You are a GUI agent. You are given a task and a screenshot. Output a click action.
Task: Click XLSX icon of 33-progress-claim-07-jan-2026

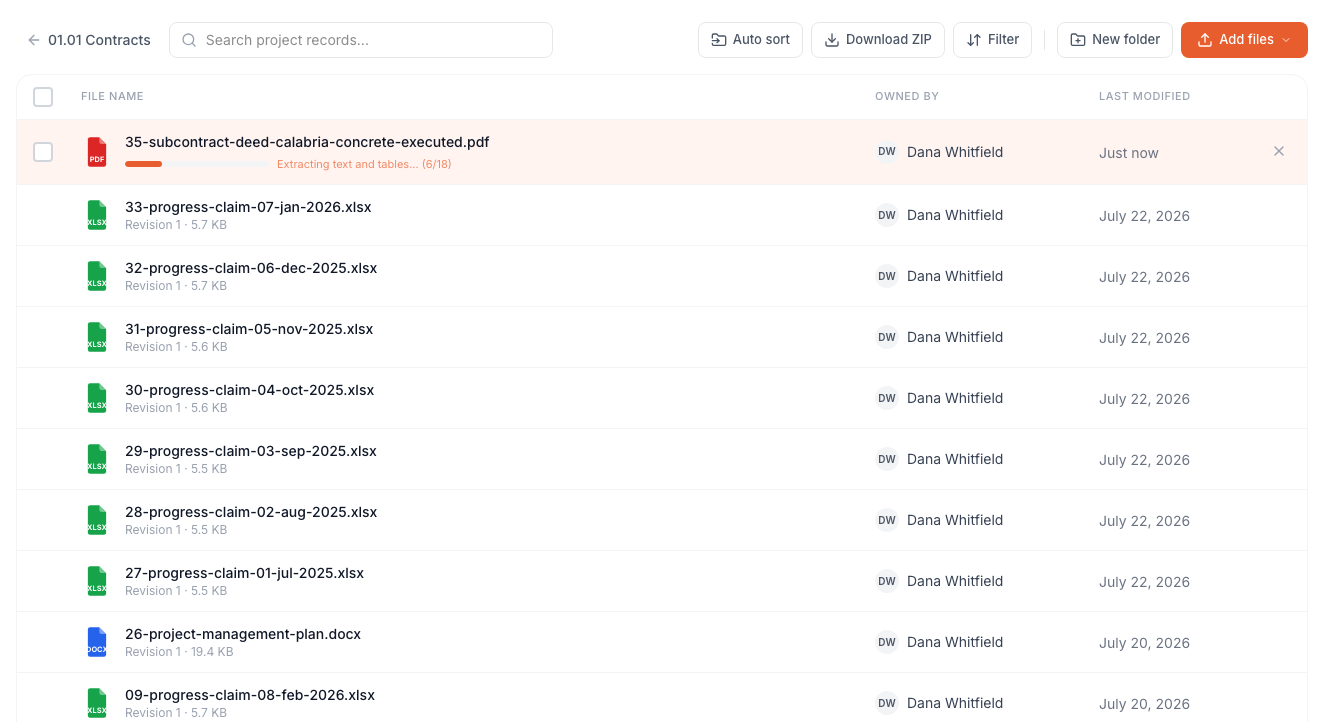coord(97,215)
